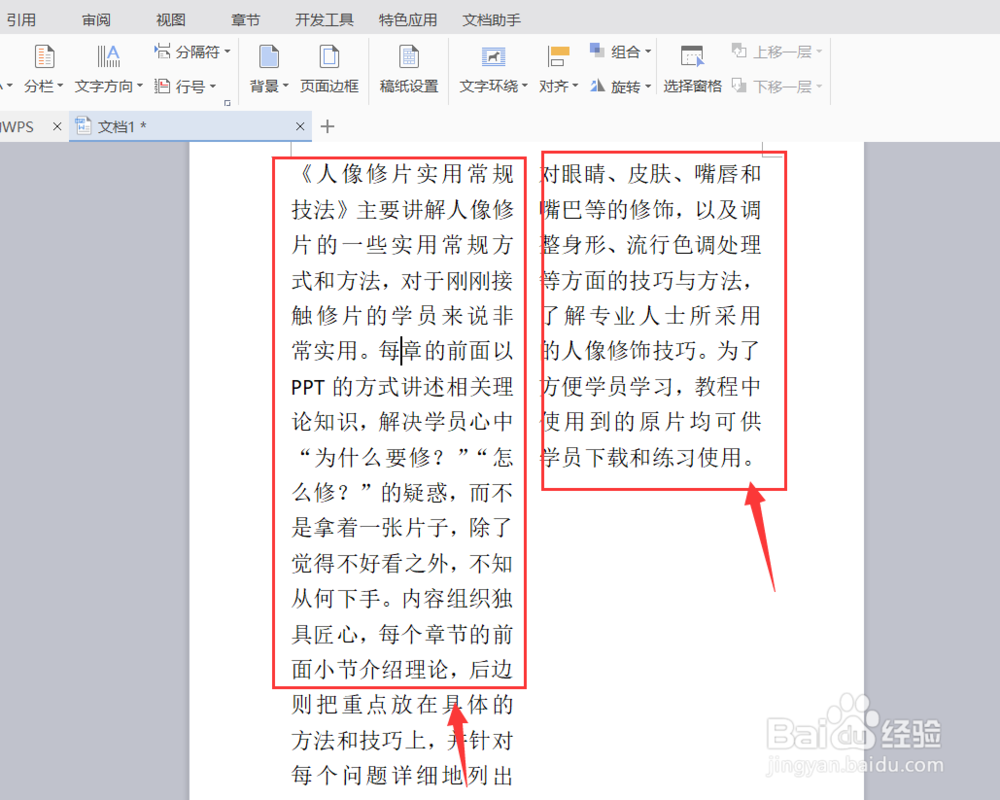This screenshot has width=1000, height=800.
Task: Open the 开发工具 (Developer) tab
Action: click(323, 18)
